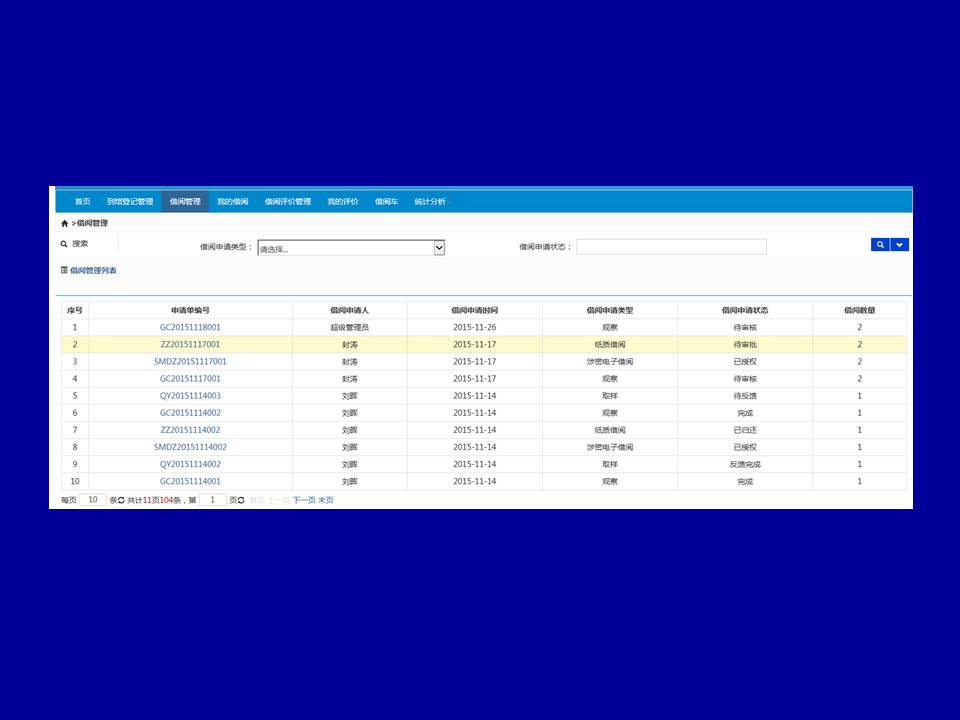
Task: Click the 借阅申请人 column header
Action: coord(350,310)
